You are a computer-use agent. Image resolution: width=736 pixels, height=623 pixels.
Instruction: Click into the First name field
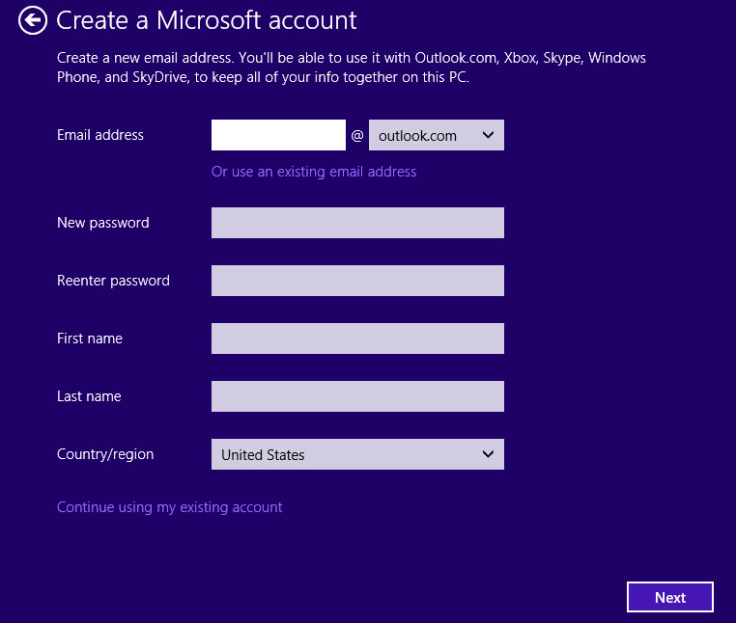pyautogui.click(x=357, y=339)
